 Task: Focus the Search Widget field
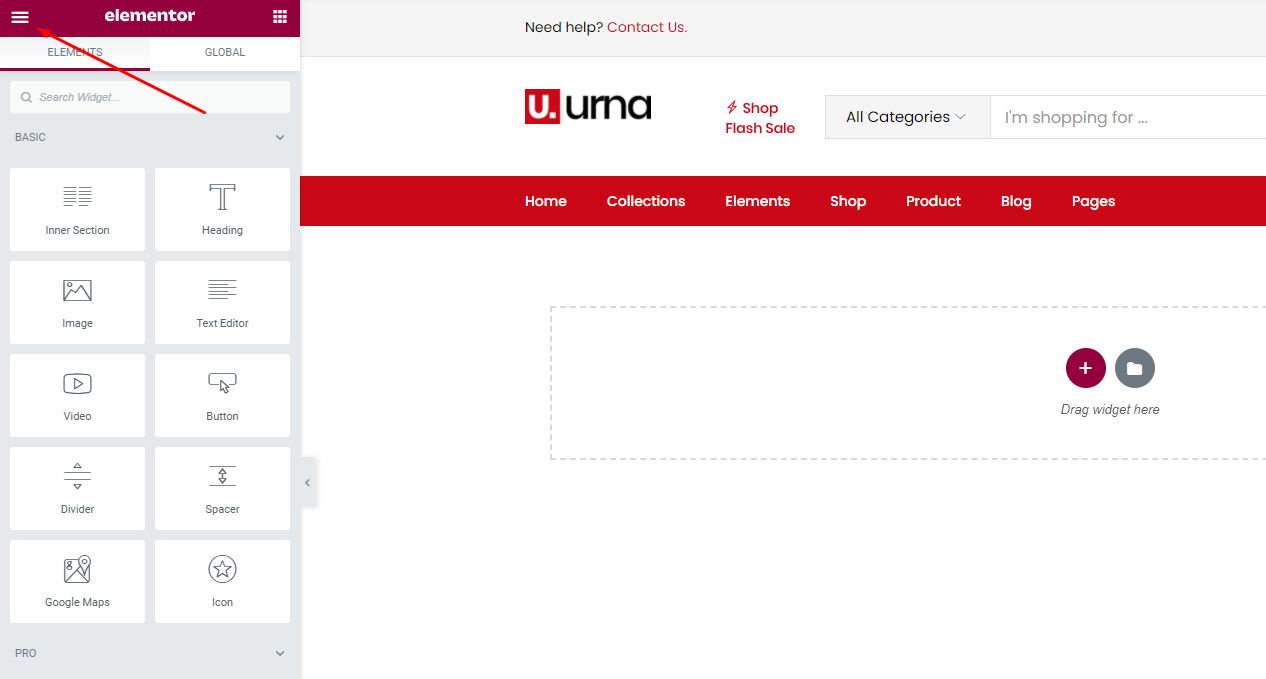150,97
